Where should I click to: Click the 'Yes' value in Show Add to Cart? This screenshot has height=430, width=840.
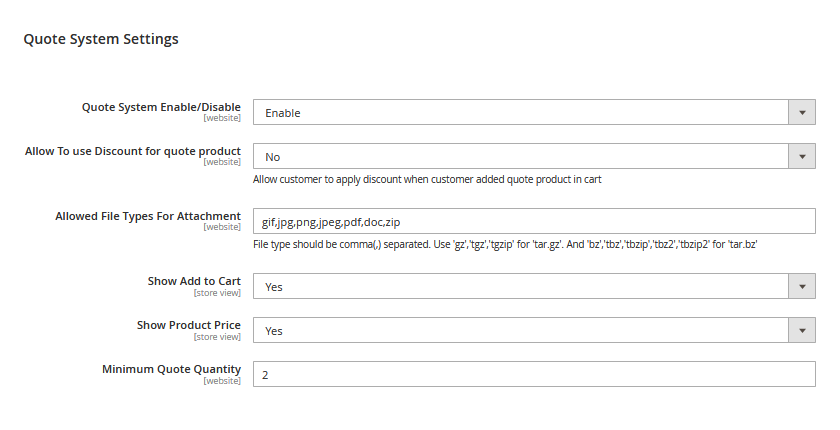pyautogui.click(x=274, y=287)
